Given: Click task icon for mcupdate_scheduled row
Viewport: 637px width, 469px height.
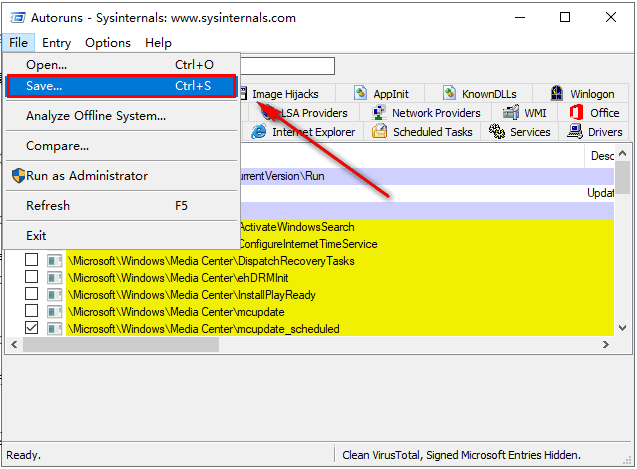Looking at the screenshot, I should click(54, 328).
